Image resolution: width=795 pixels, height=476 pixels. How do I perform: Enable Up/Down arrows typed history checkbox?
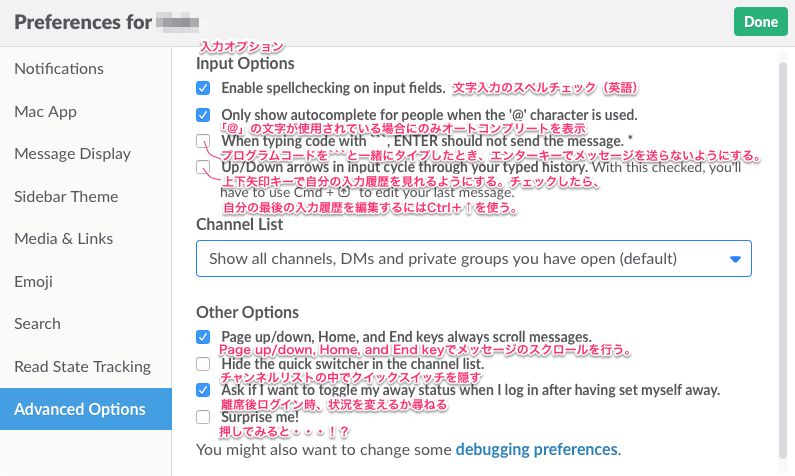point(203,167)
